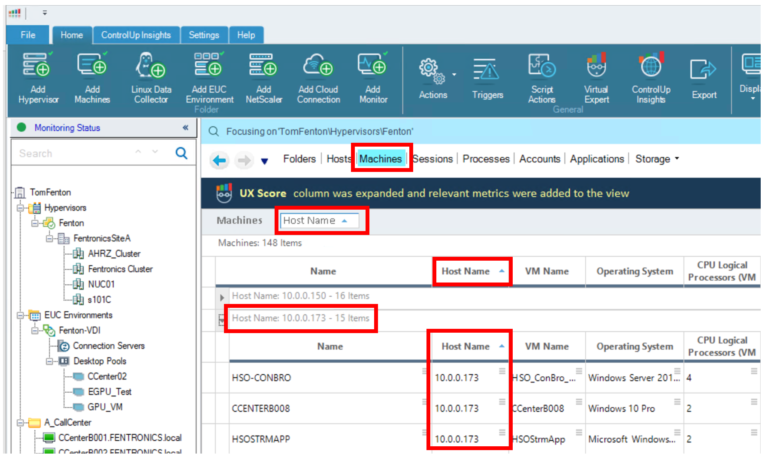768x460 pixels.
Task: Open Help ribbon tab
Action: [x=246, y=35]
